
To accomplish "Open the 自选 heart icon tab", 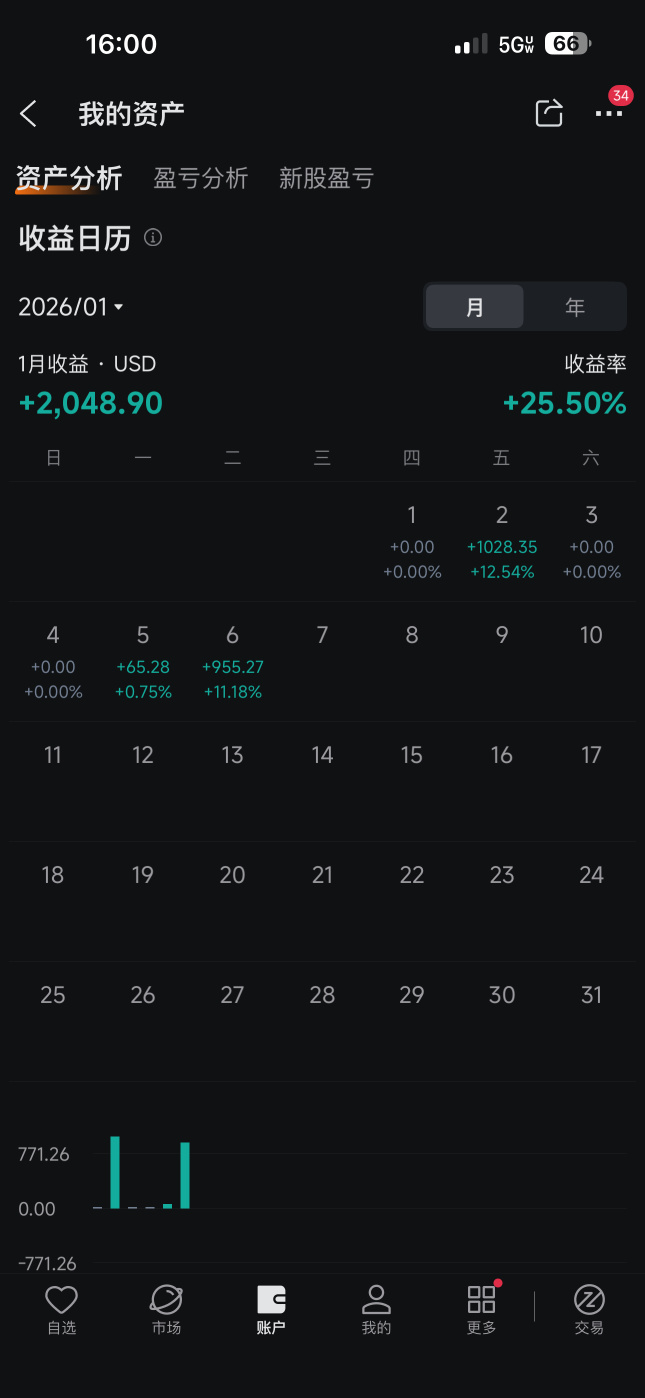I will coord(62,1311).
